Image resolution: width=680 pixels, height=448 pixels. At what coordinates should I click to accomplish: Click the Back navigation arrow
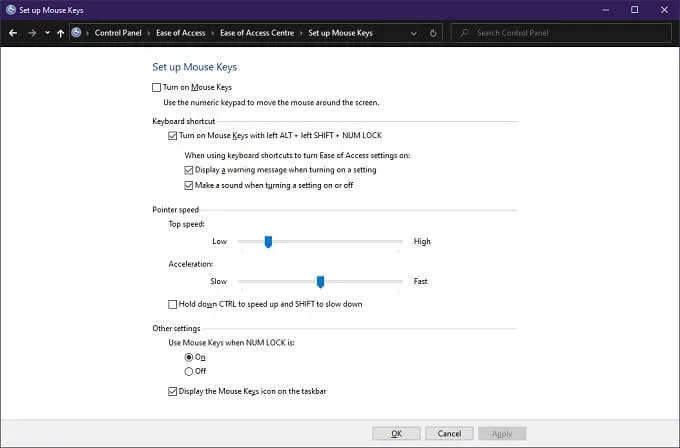[x=12, y=33]
